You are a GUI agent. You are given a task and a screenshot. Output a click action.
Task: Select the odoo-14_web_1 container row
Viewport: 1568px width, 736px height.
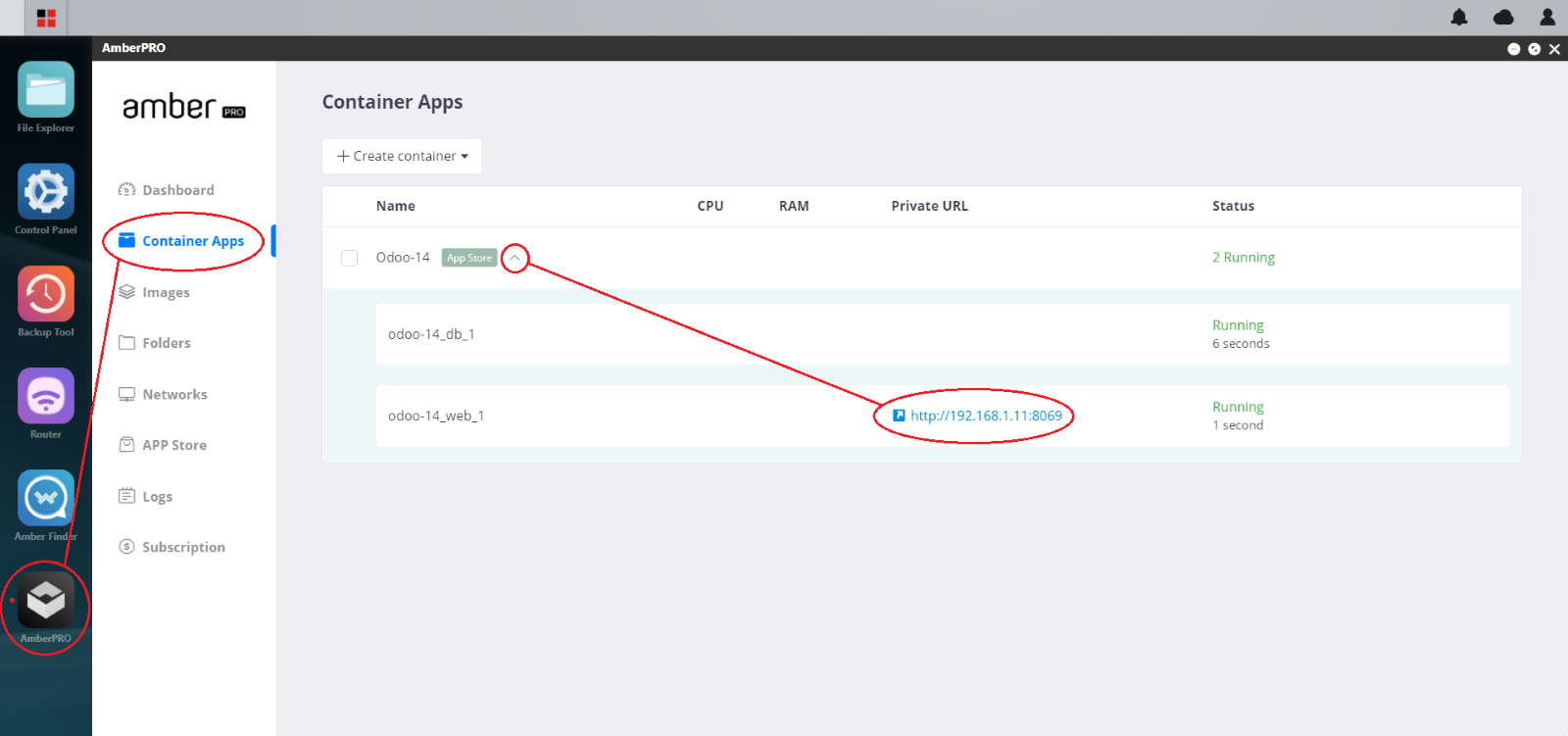point(943,416)
